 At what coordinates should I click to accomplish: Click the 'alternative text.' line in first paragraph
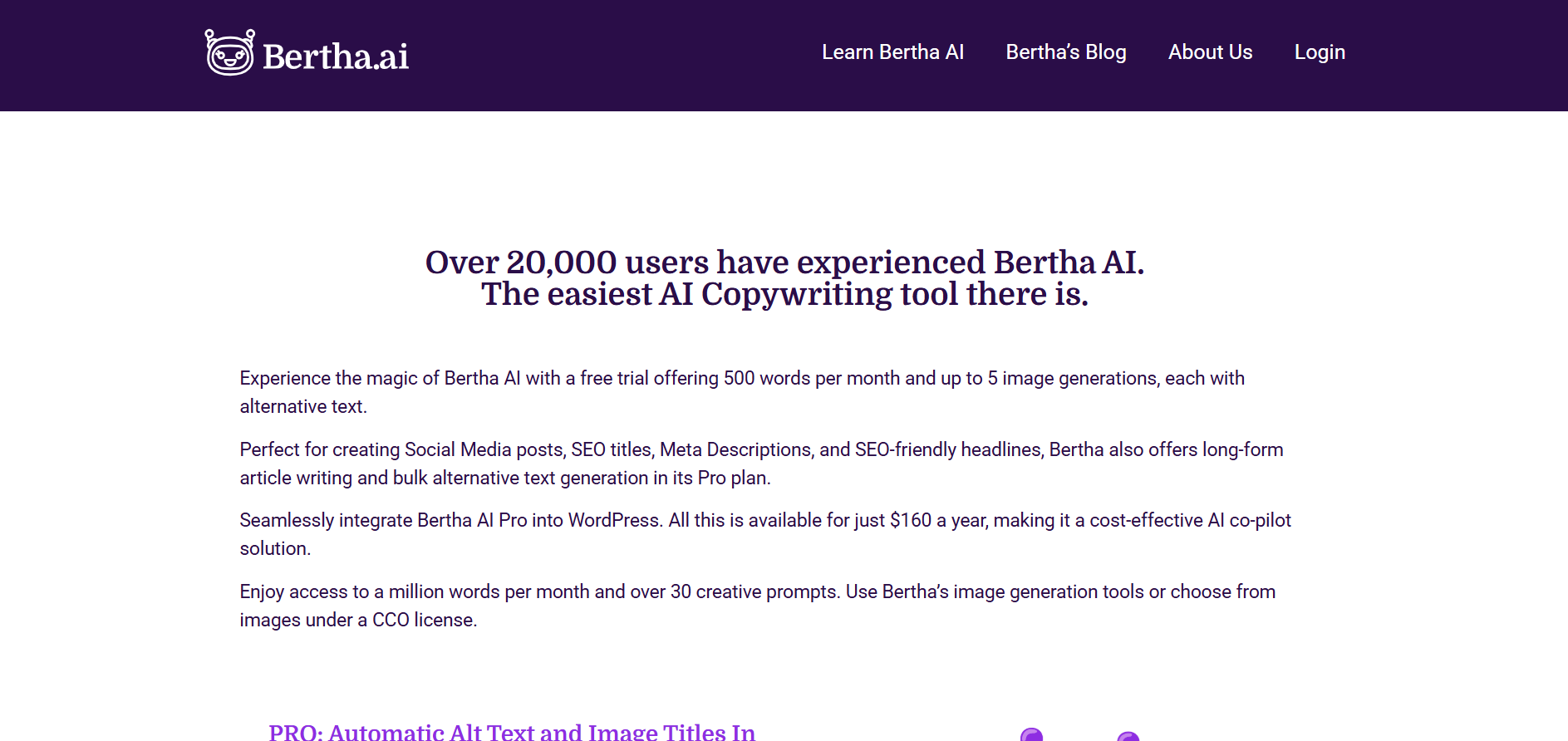(303, 407)
